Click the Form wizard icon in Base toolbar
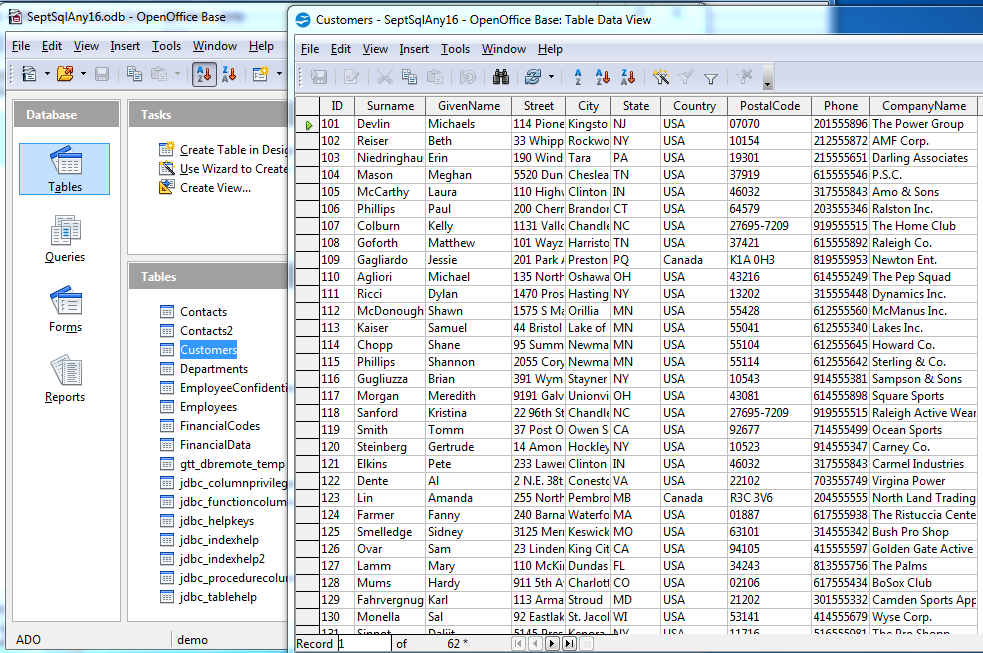Image resolution: width=983 pixels, height=653 pixels. pos(261,74)
